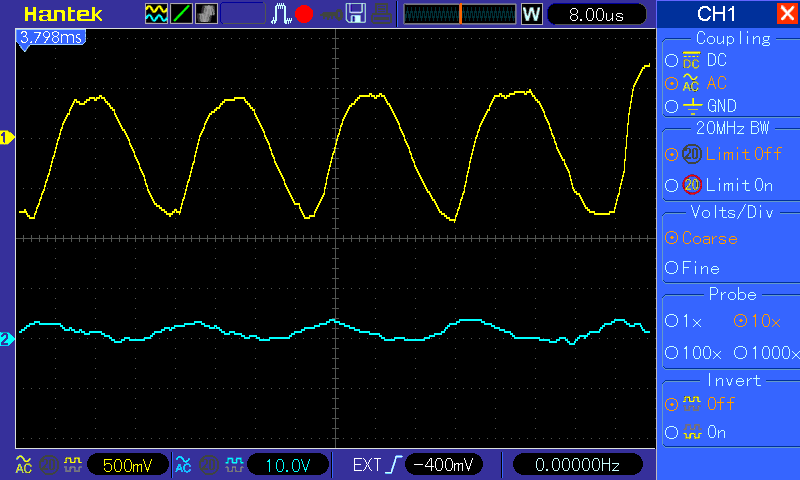Click the waveform memory overview bar
This screenshot has width=800, height=480.
pos(460,14)
